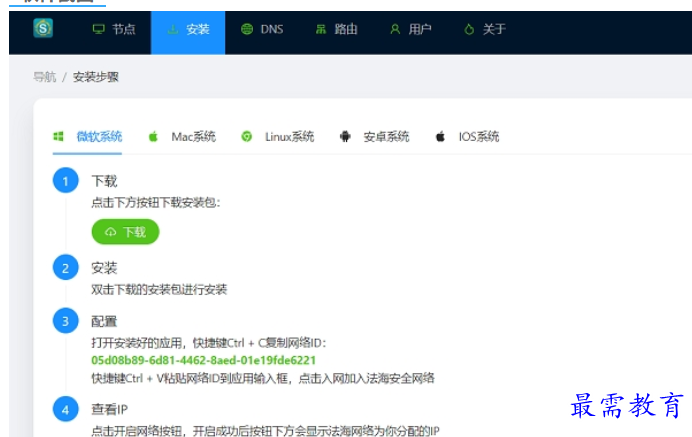This screenshot has width=692, height=437.
Task: Select the 安装 install menu item
Action: pyautogui.click(x=188, y=30)
